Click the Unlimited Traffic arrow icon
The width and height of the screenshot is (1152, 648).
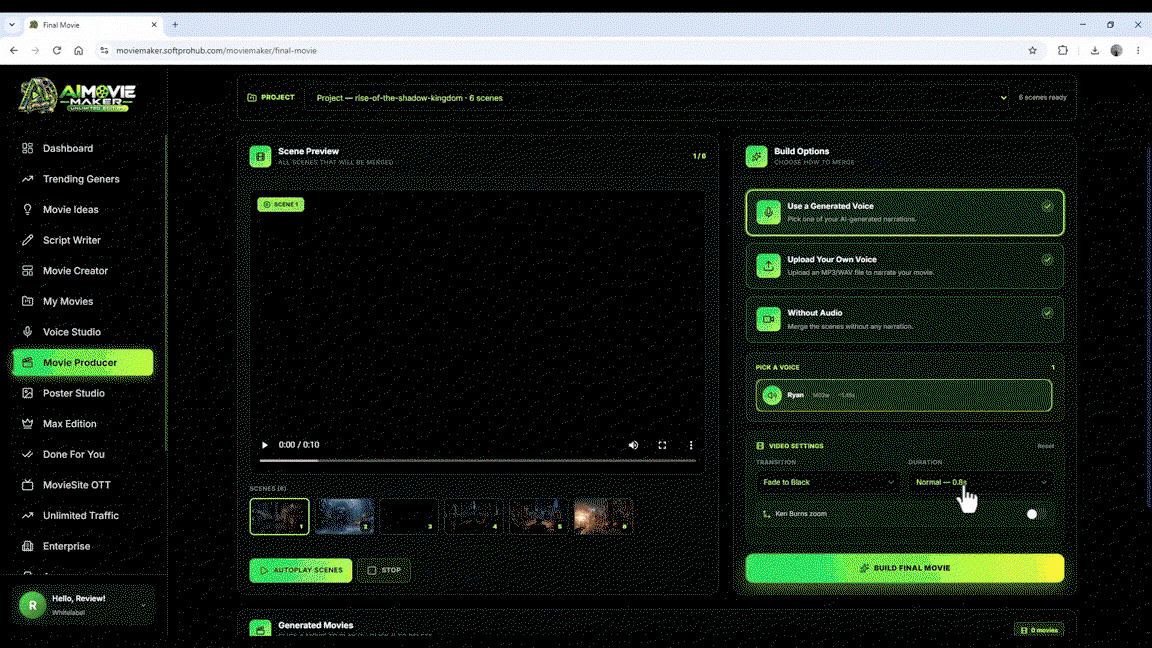[27, 516]
